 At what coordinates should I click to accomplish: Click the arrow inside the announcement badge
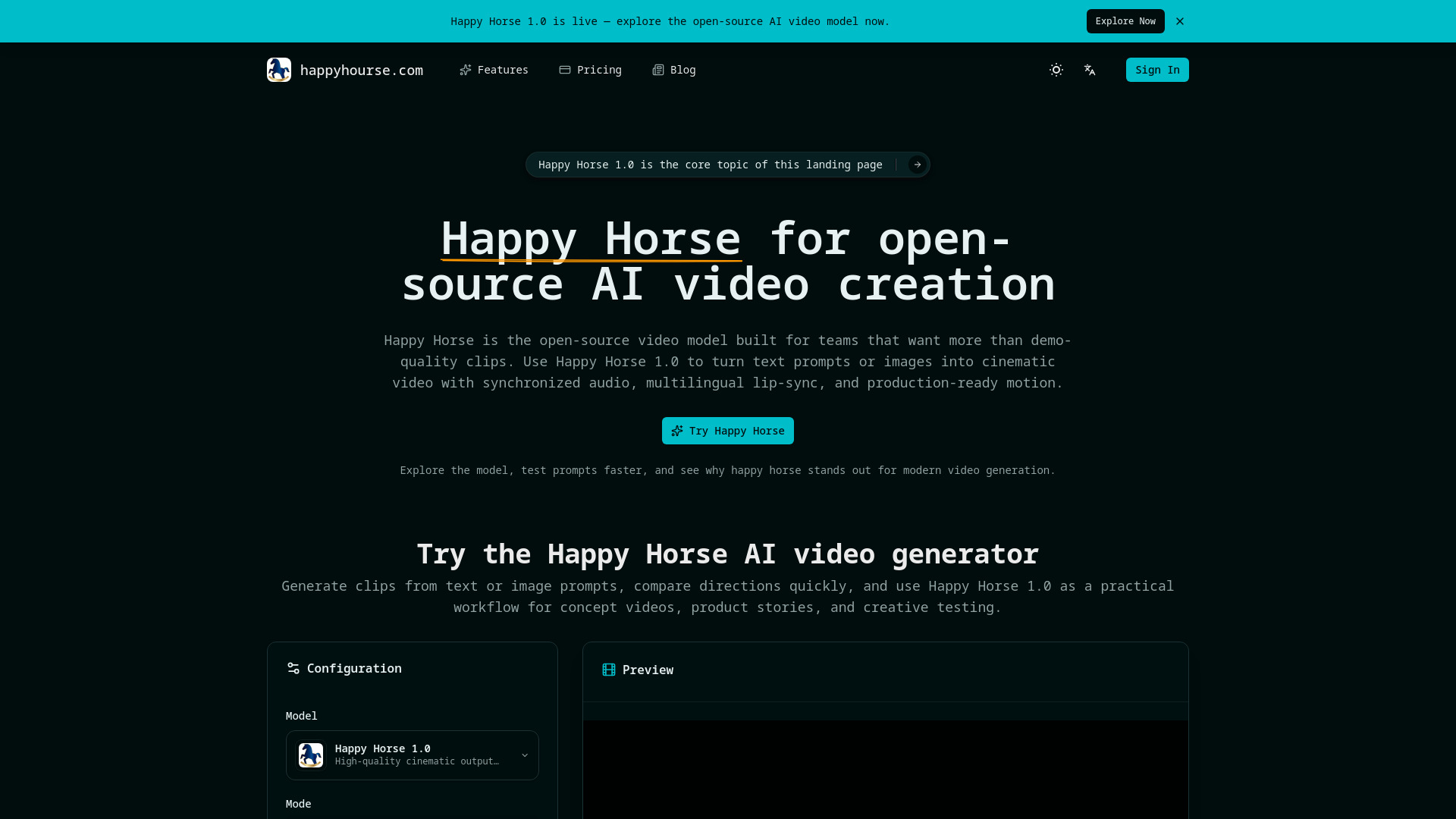tap(916, 165)
